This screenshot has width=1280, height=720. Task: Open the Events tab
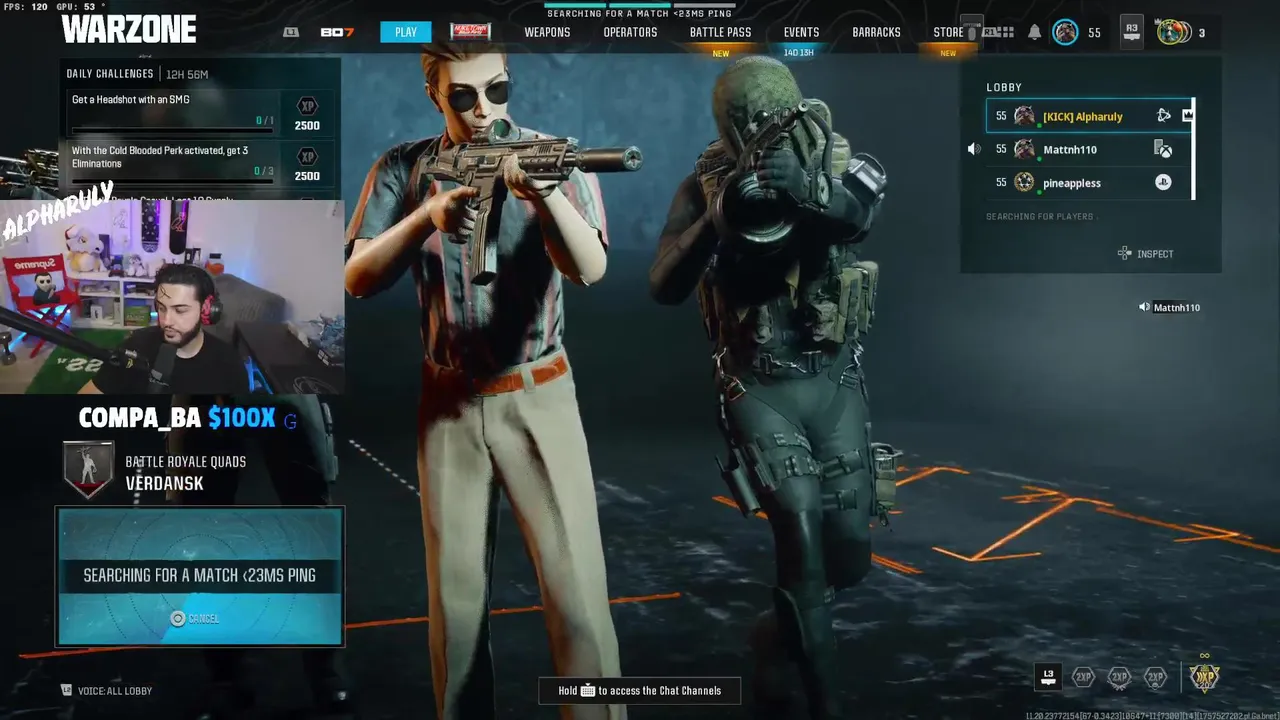tap(801, 32)
